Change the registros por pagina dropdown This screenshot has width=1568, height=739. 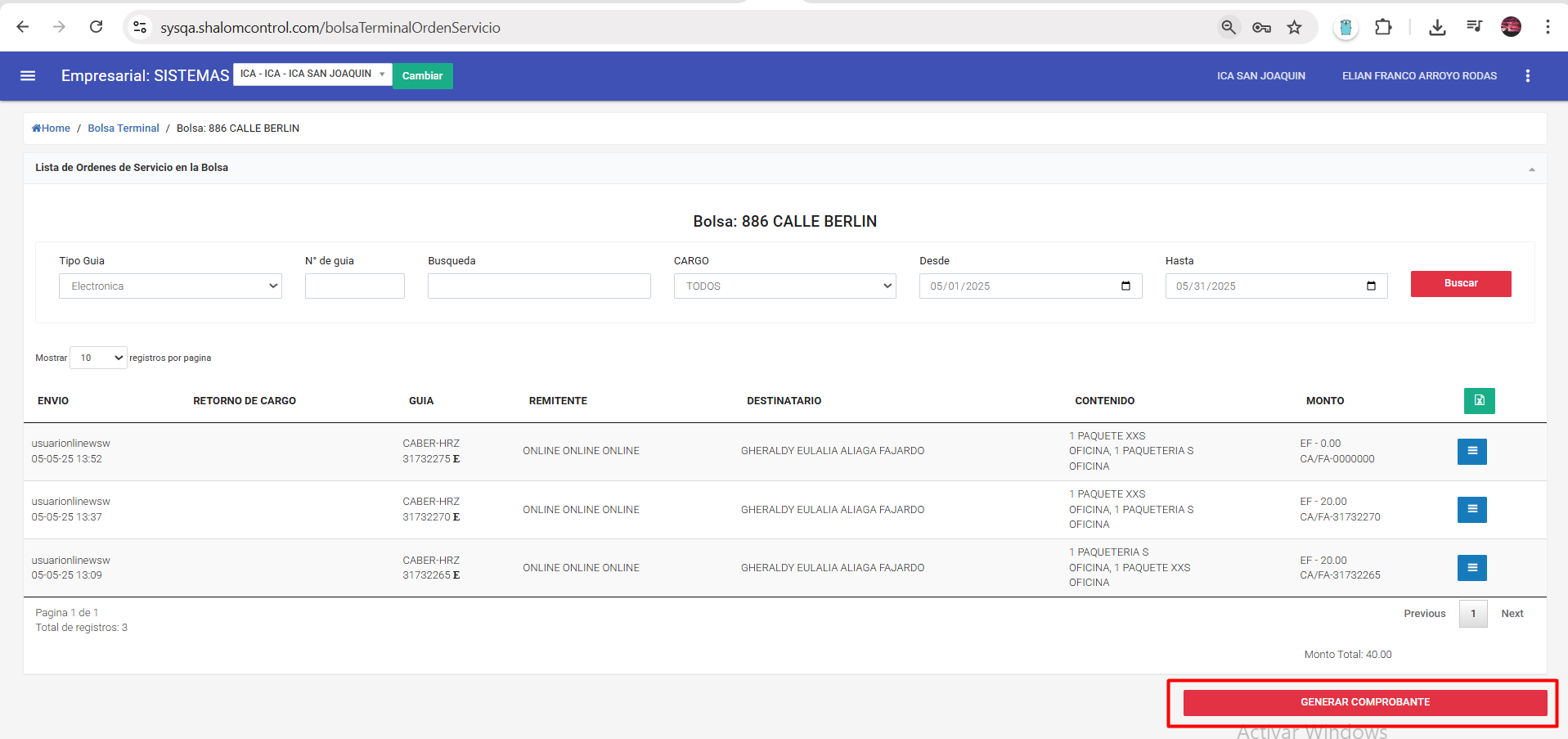coord(98,358)
